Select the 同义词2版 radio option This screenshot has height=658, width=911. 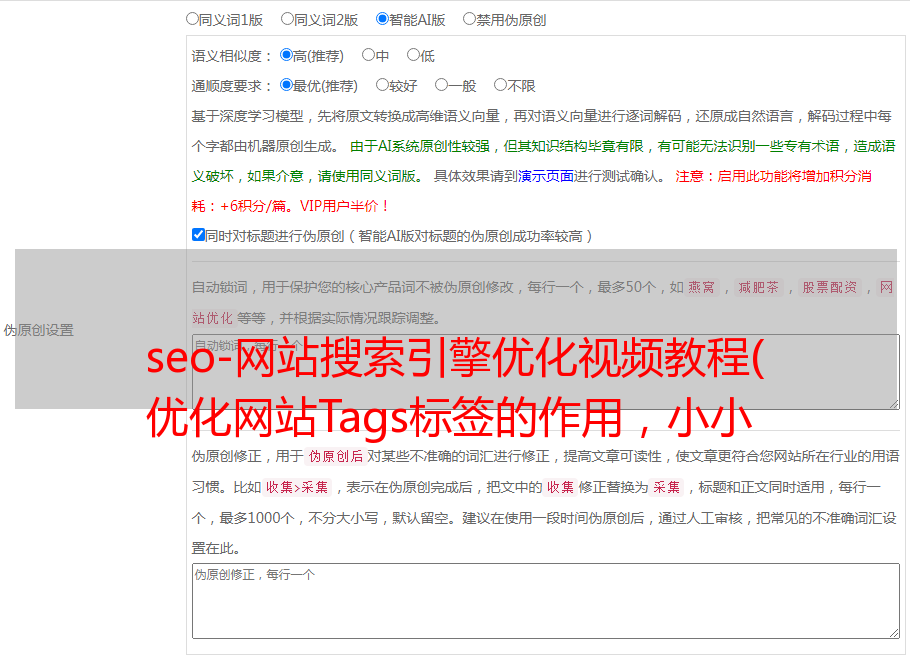pyautogui.click(x=287, y=19)
